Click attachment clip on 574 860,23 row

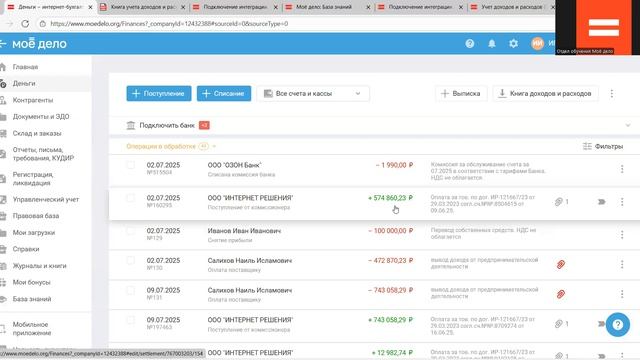pyautogui.click(x=559, y=202)
